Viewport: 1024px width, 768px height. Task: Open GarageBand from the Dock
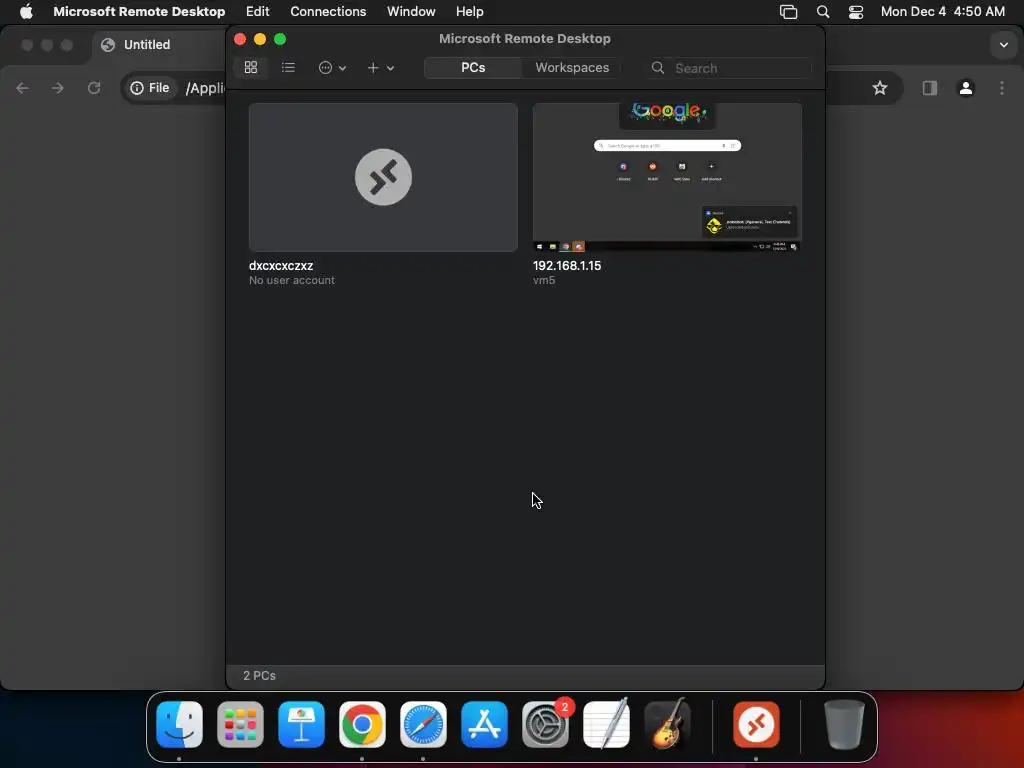pyautogui.click(x=667, y=724)
